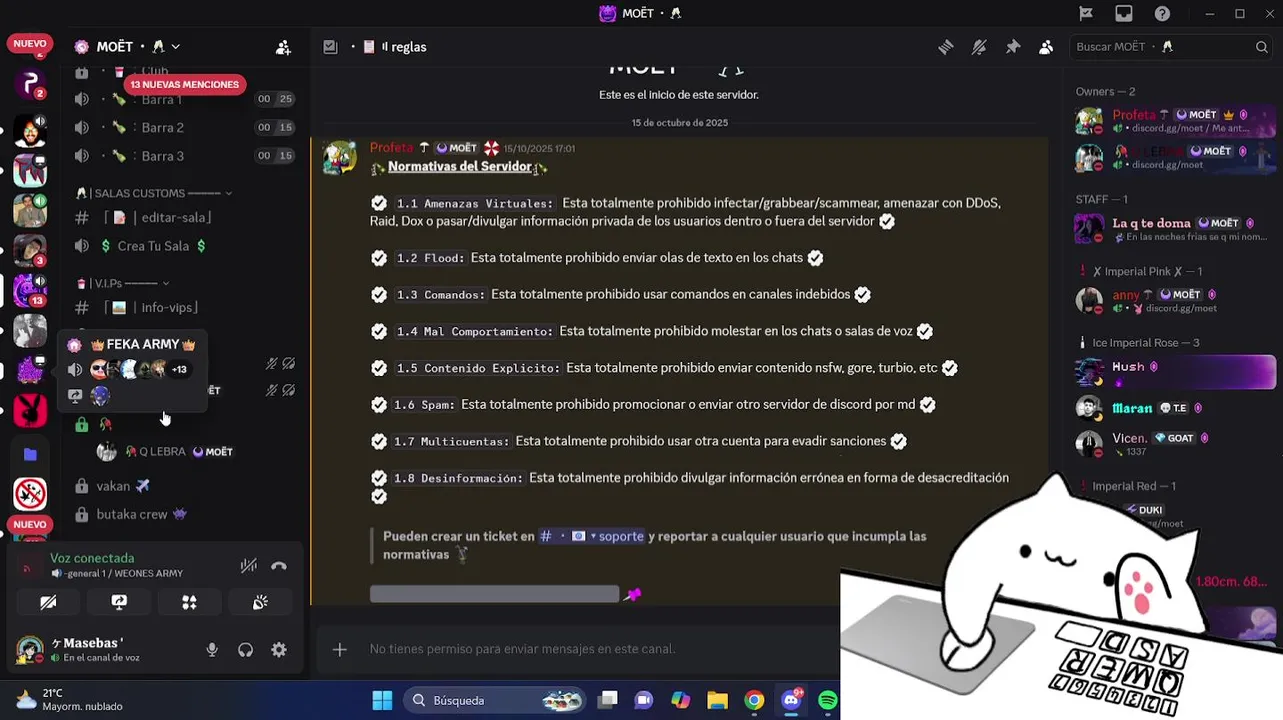Open the red prohibited-sign server icon
The image size is (1283, 720).
click(x=30, y=493)
